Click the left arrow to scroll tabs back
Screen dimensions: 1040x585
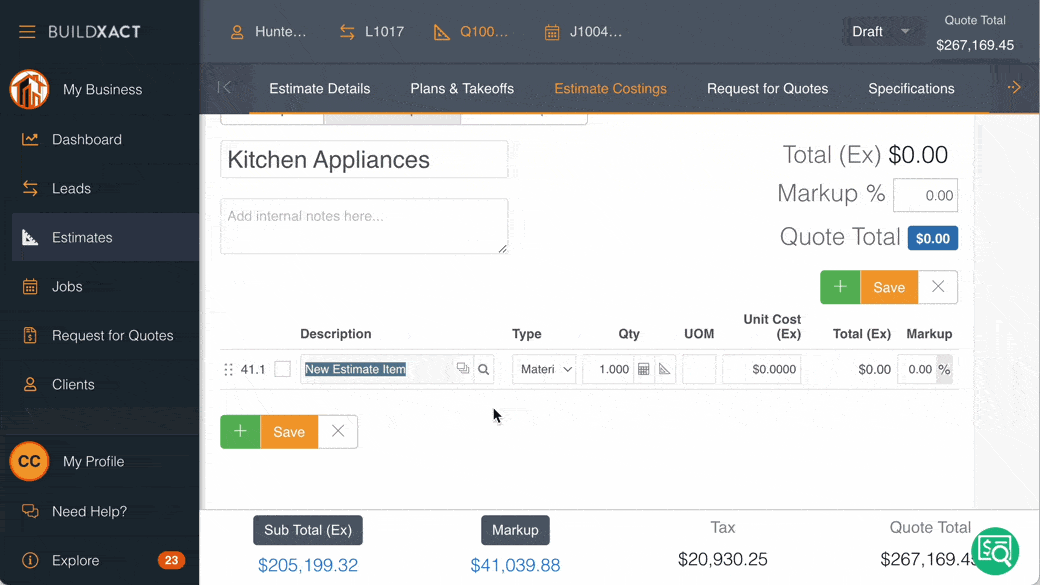pyautogui.click(x=225, y=88)
